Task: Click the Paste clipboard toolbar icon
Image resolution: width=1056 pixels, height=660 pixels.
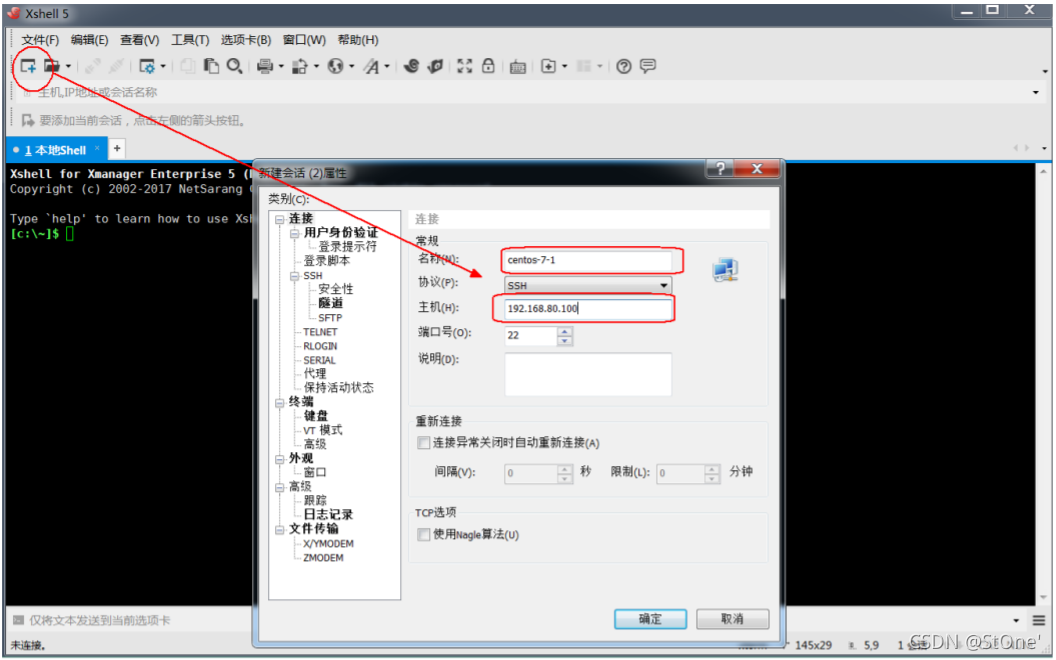Action: (211, 66)
